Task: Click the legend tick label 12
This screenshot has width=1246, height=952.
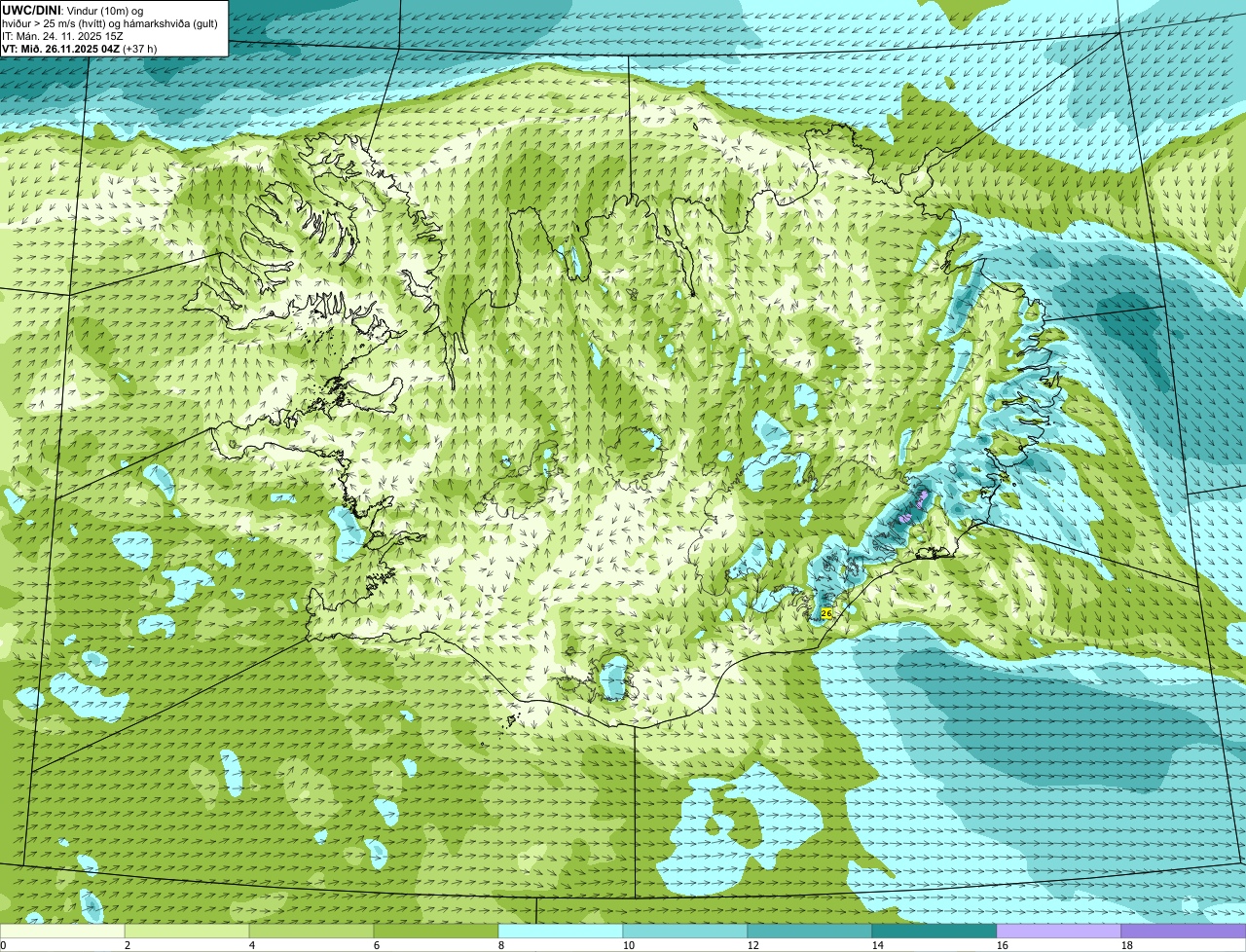Action: point(753,945)
